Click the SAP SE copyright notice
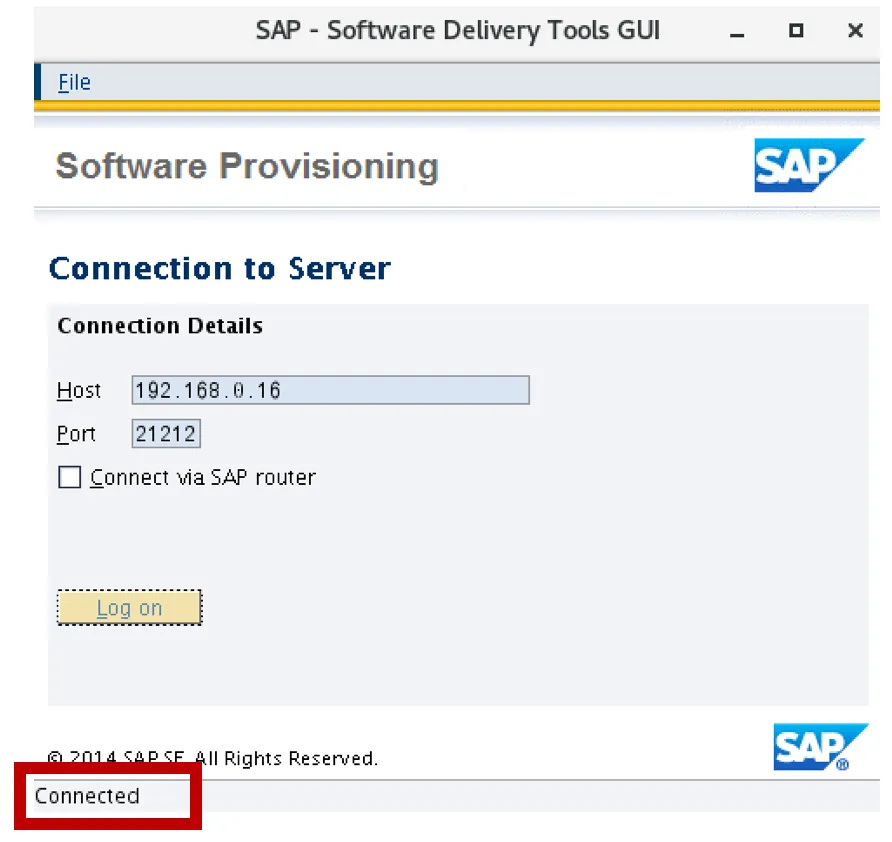Viewport: 892px width, 842px height. 212,758
